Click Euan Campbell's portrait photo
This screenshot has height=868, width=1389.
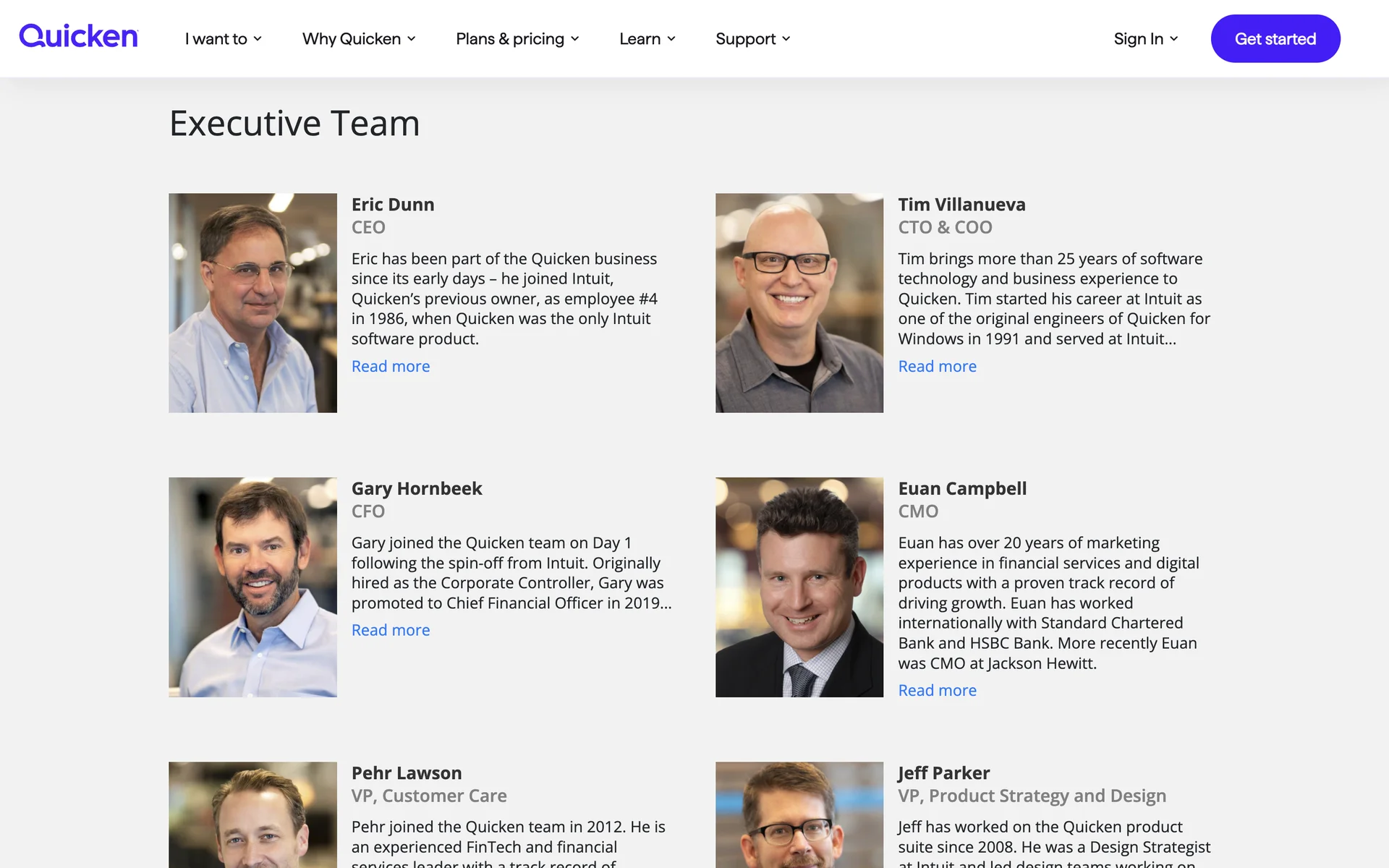799,587
